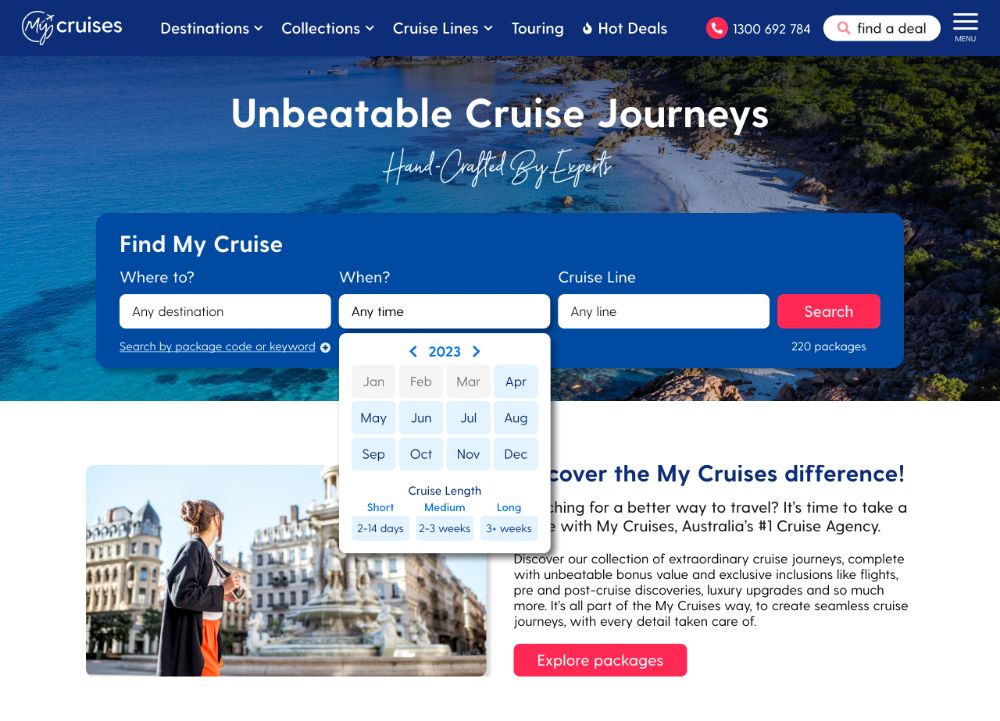Click the red phone icon

pos(716,28)
